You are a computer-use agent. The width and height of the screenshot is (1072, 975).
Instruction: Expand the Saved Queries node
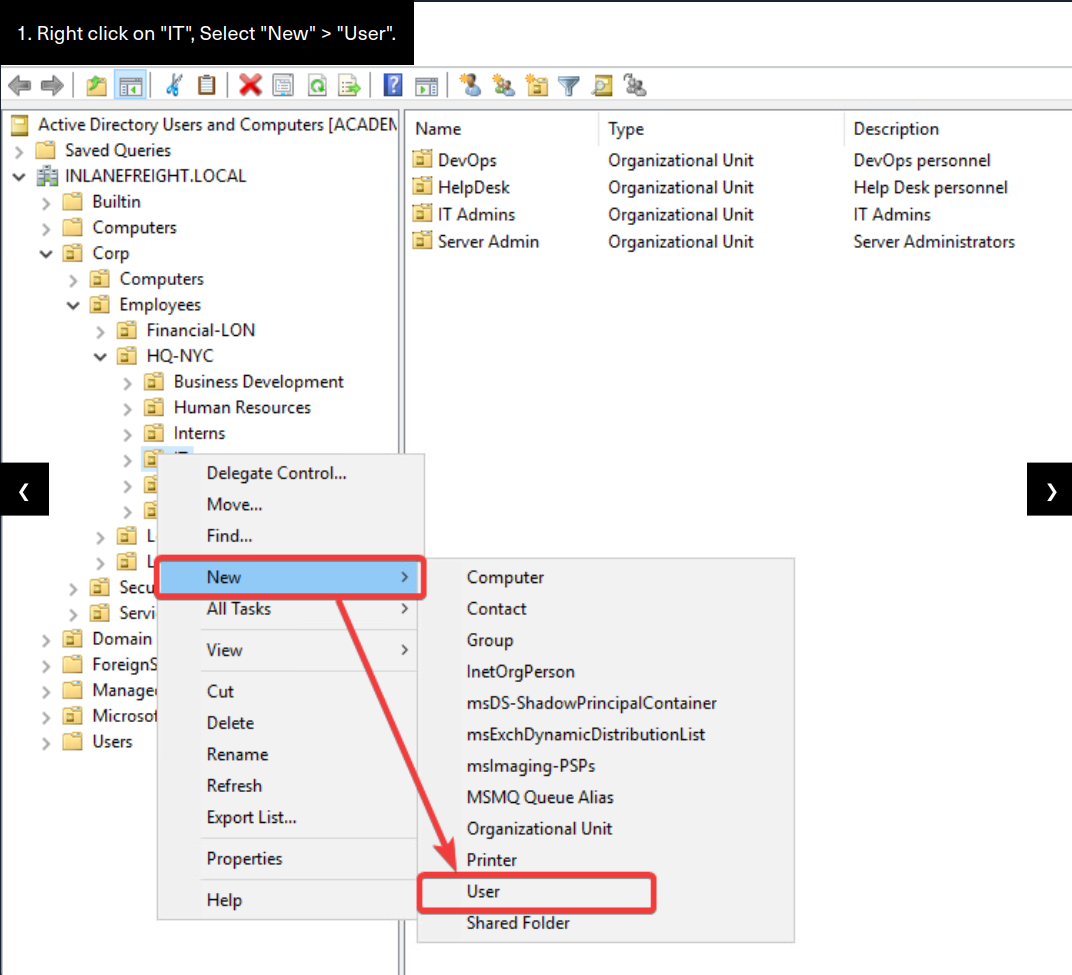tap(19, 151)
